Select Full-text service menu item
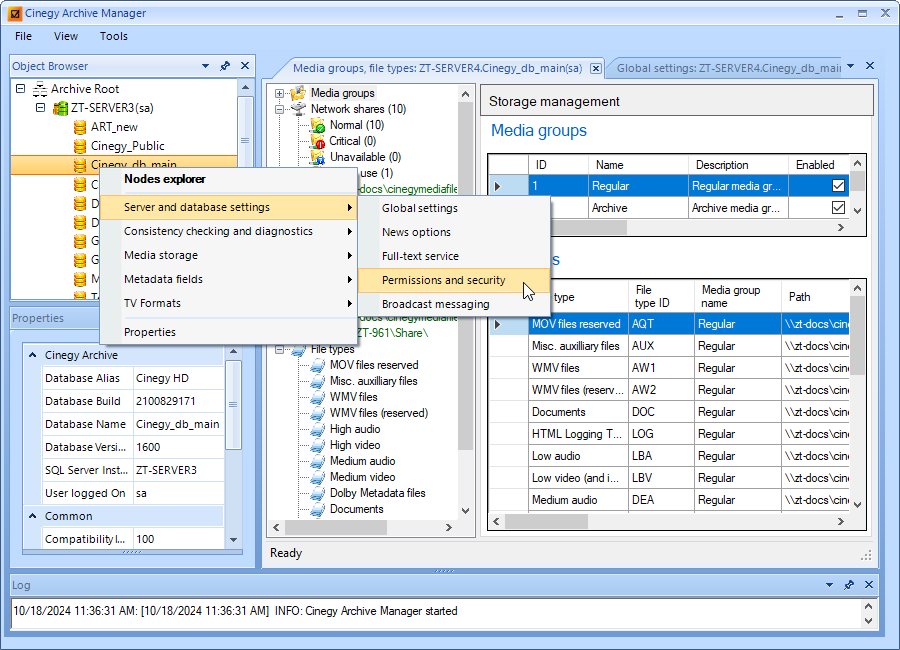Screen dimensions: 900x650 coord(453,256)
